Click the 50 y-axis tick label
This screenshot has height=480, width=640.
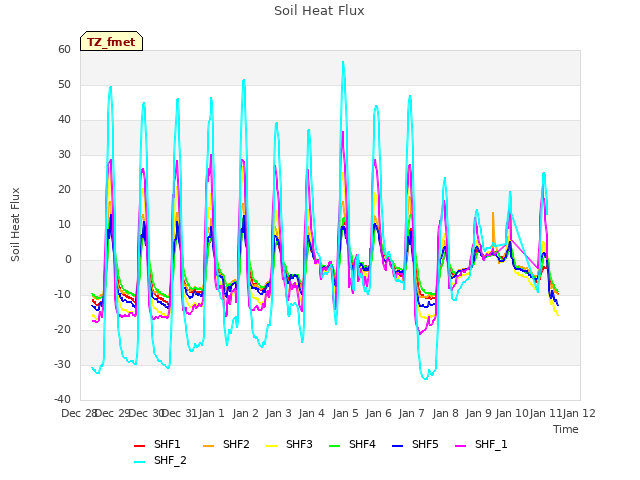point(64,84)
